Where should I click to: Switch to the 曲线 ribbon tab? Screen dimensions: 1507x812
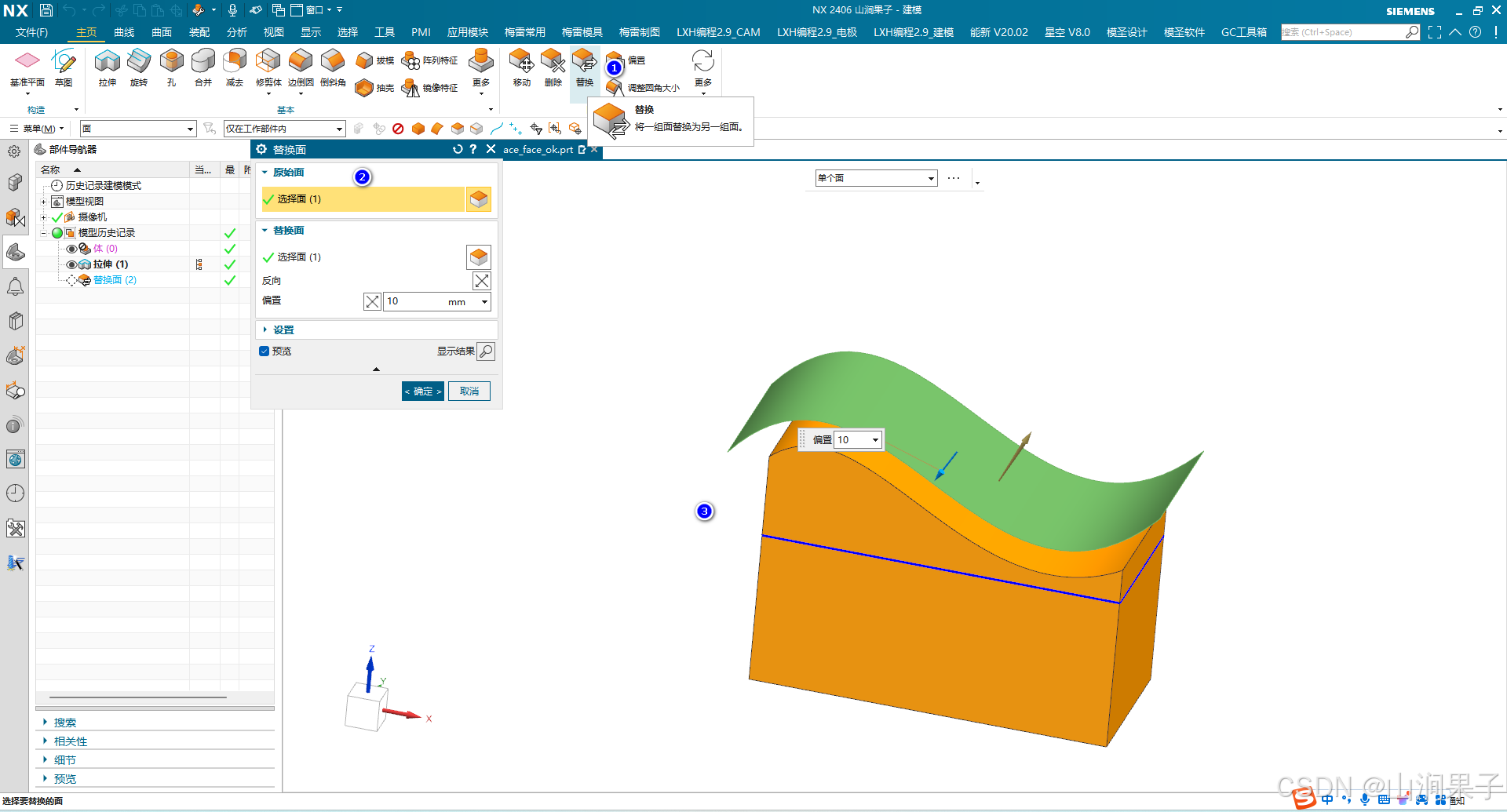[124, 32]
